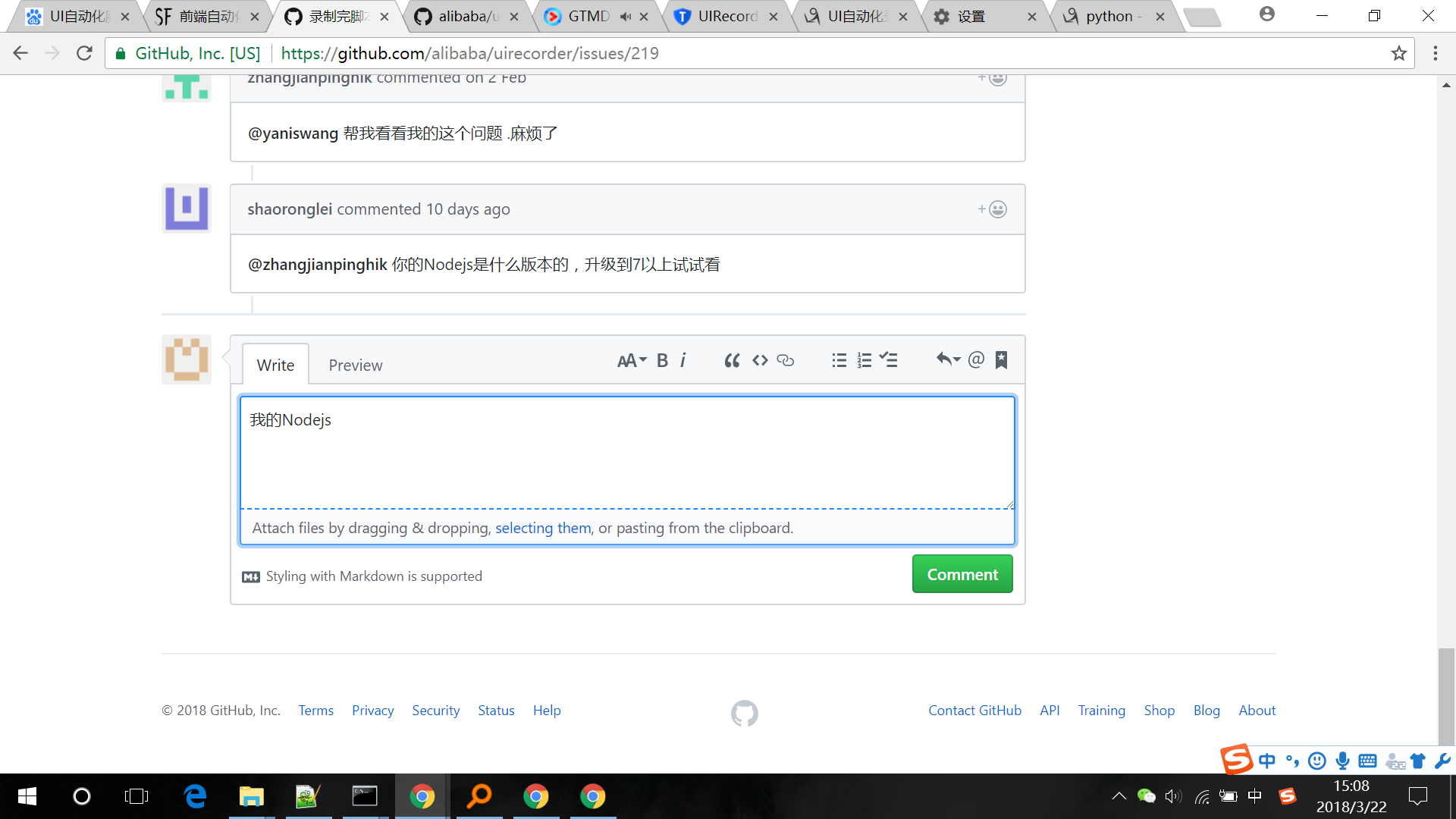Insert a blockquote into the comment
This screenshot has height=819, width=1456.
(x=732, y=360)
